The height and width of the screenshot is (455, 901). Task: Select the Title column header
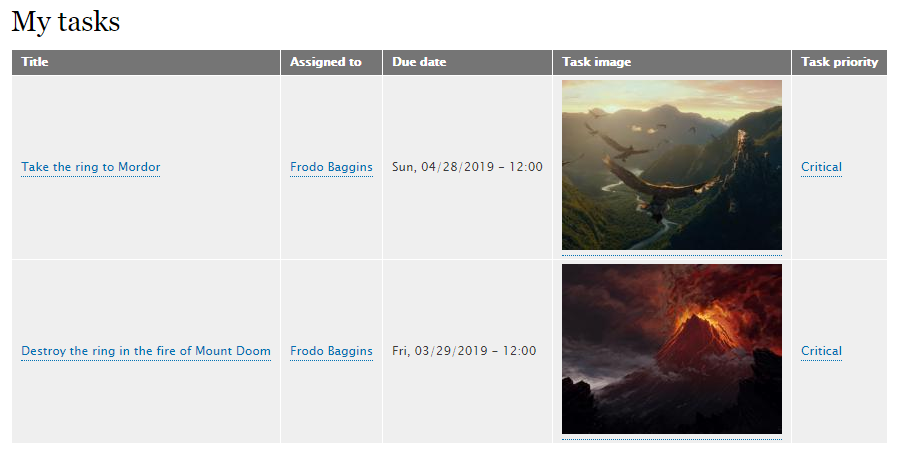coord(34,62)
